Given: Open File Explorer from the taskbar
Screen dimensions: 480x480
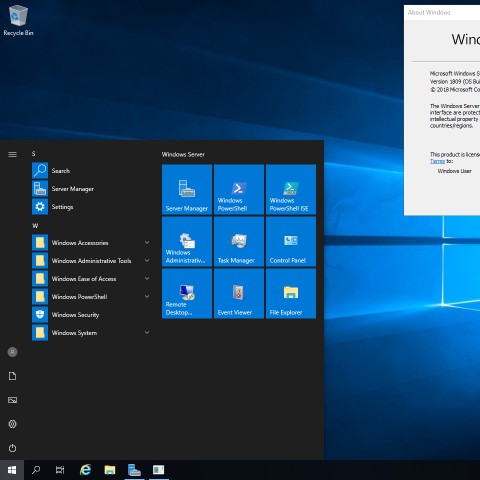Looking at the screenshot, I should (110, 470).
